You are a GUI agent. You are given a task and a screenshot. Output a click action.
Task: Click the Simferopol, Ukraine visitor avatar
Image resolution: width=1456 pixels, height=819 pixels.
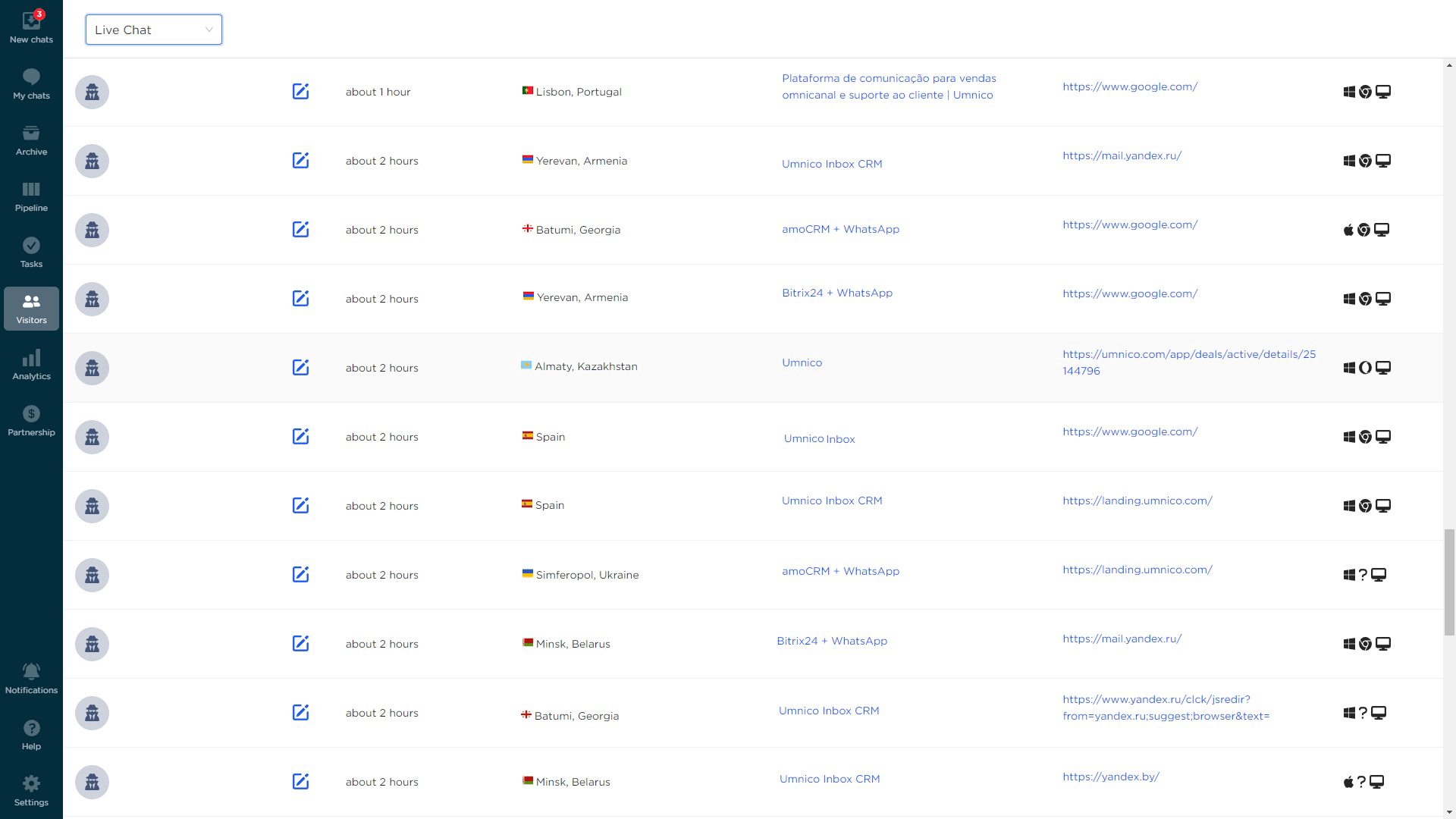(92, 575)
